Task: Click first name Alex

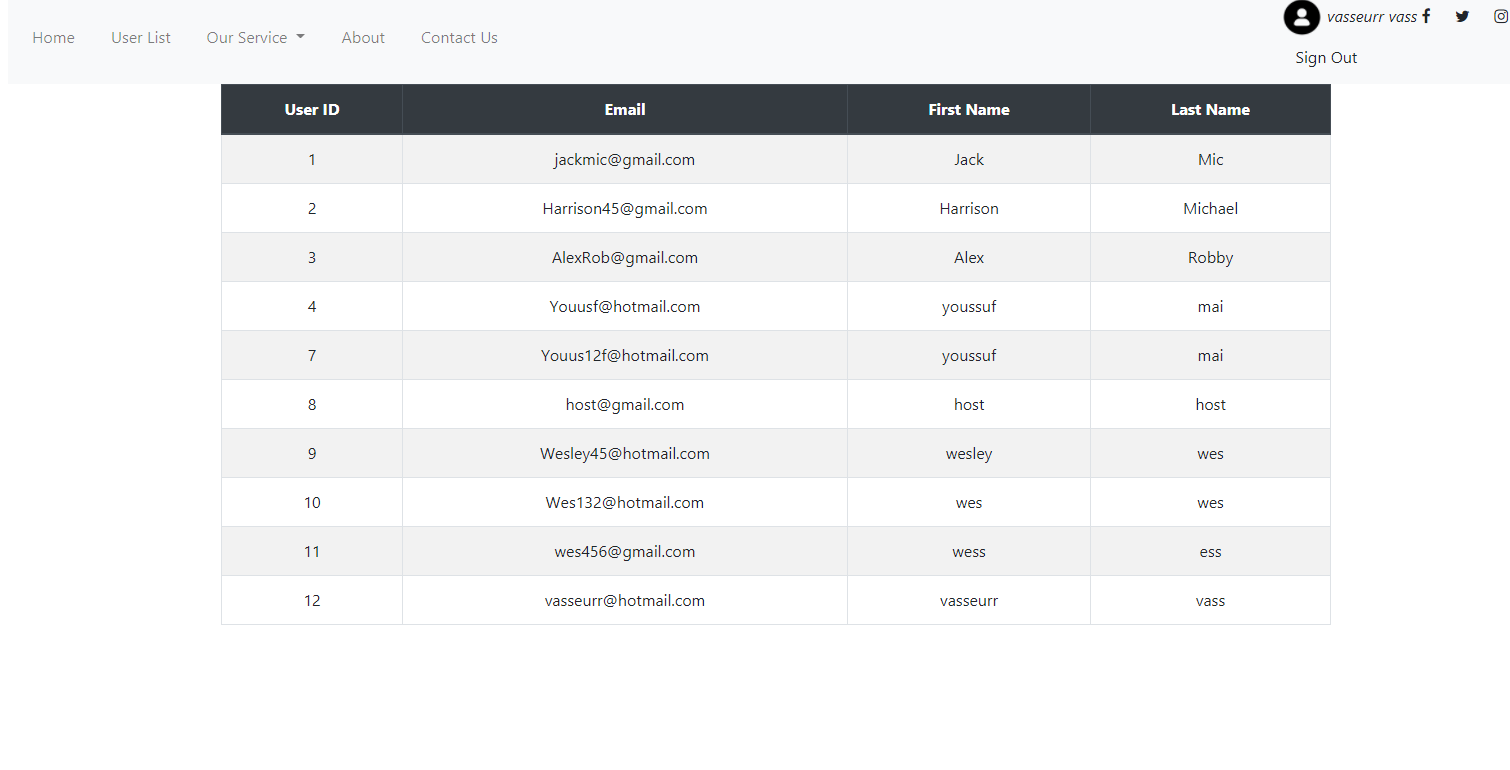Action: (969, 258)
